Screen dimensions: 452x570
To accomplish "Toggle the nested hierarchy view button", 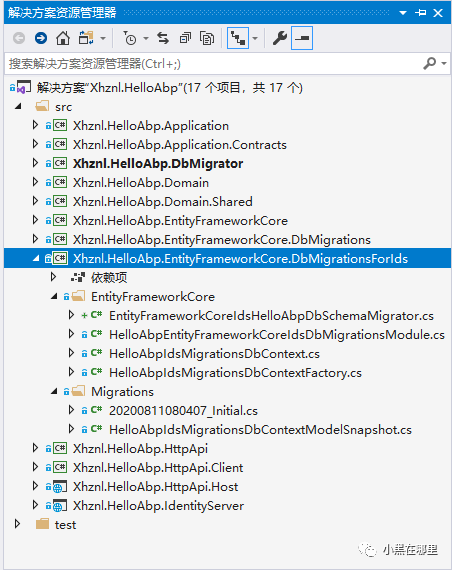I will click(x=238, y=38).
